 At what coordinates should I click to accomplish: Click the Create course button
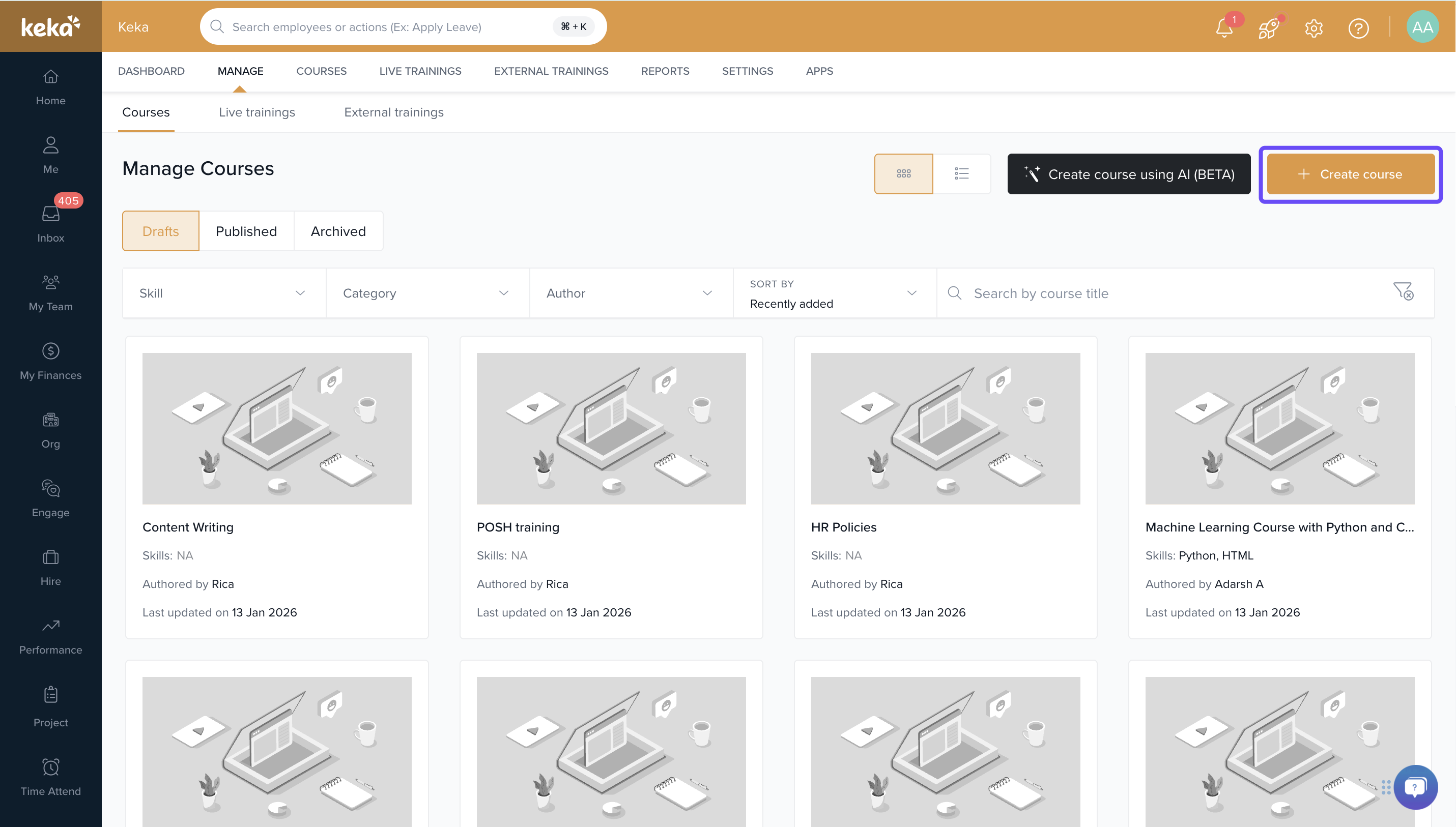(1350, 174)
